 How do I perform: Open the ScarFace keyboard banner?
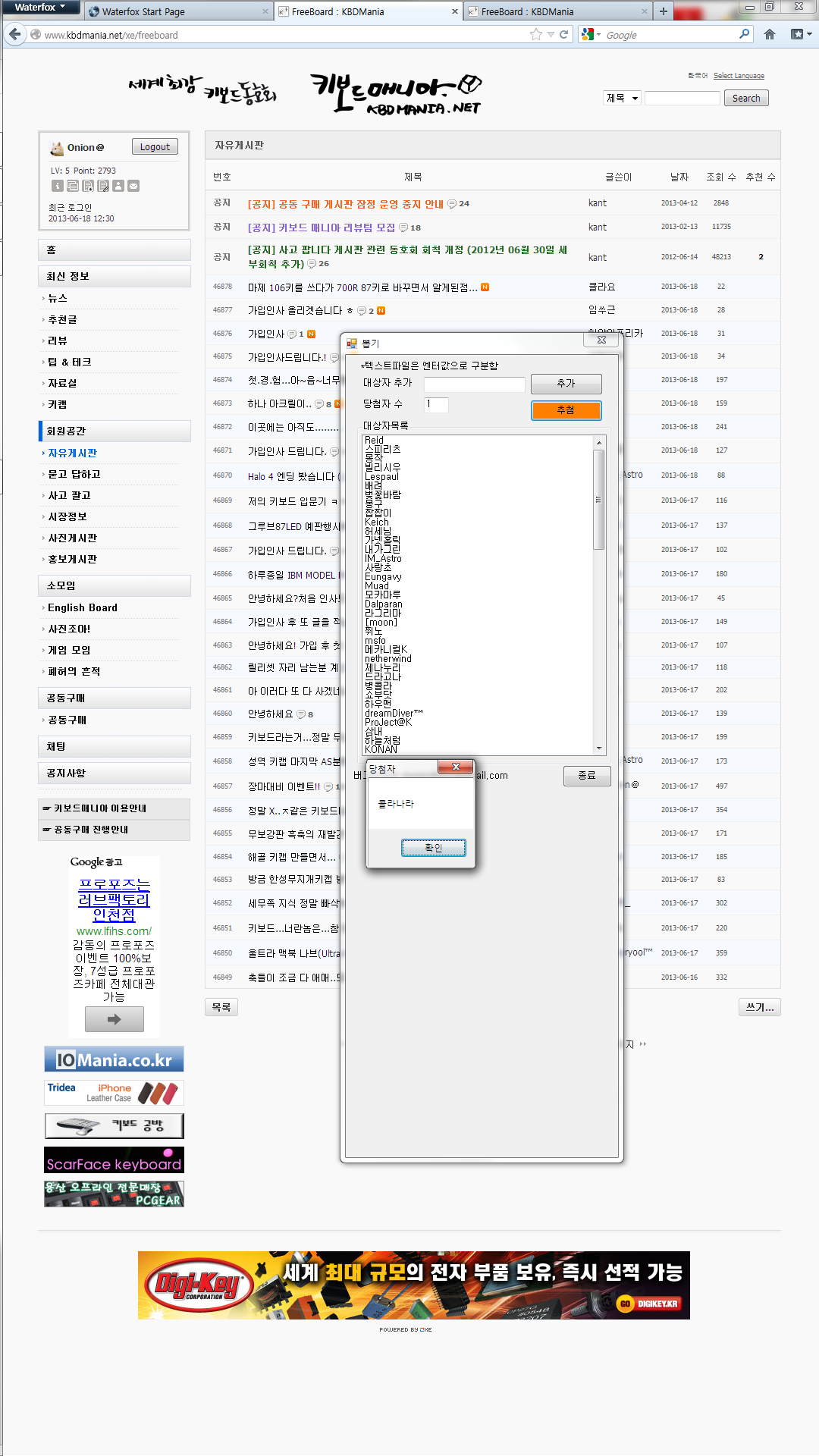114,1160
